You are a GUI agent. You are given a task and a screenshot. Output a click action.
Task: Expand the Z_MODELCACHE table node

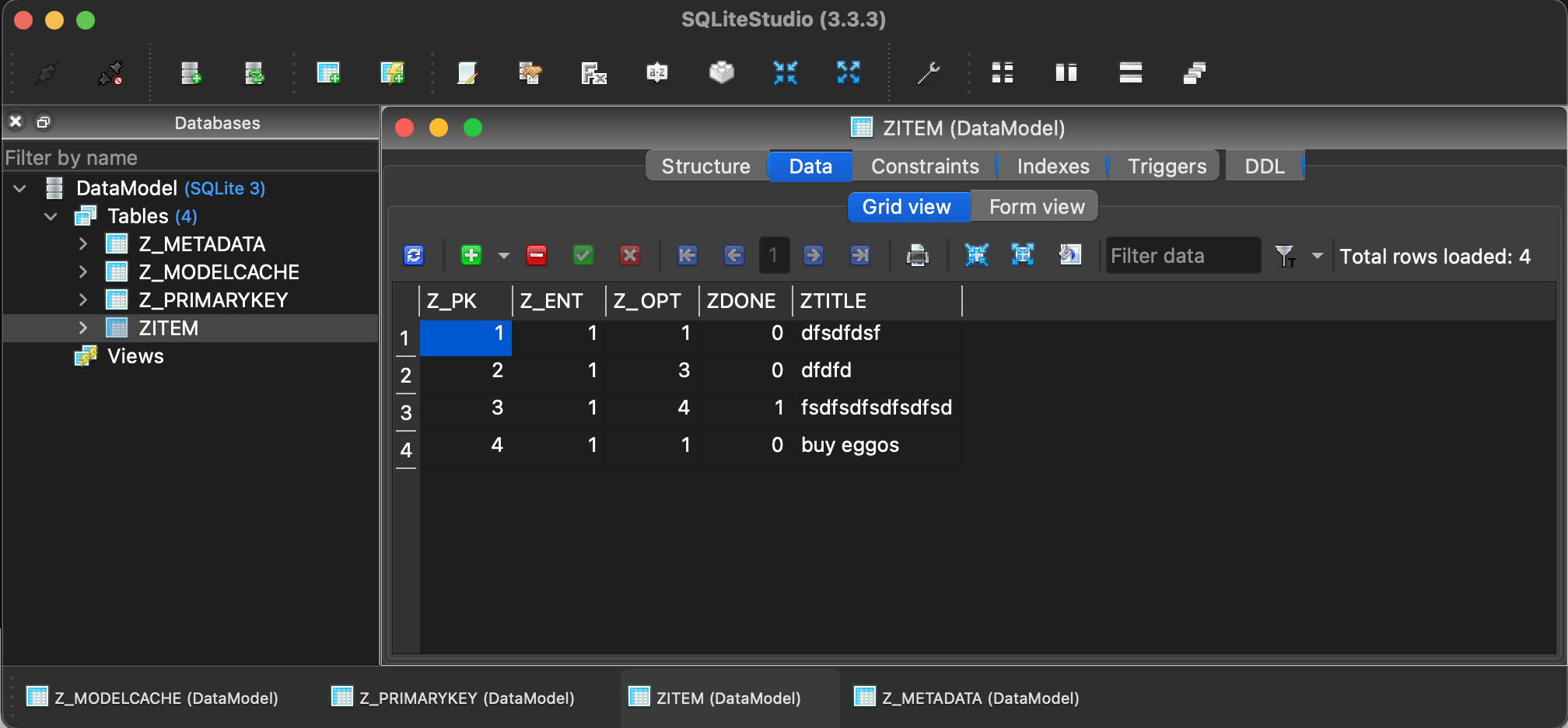[83, 272]
